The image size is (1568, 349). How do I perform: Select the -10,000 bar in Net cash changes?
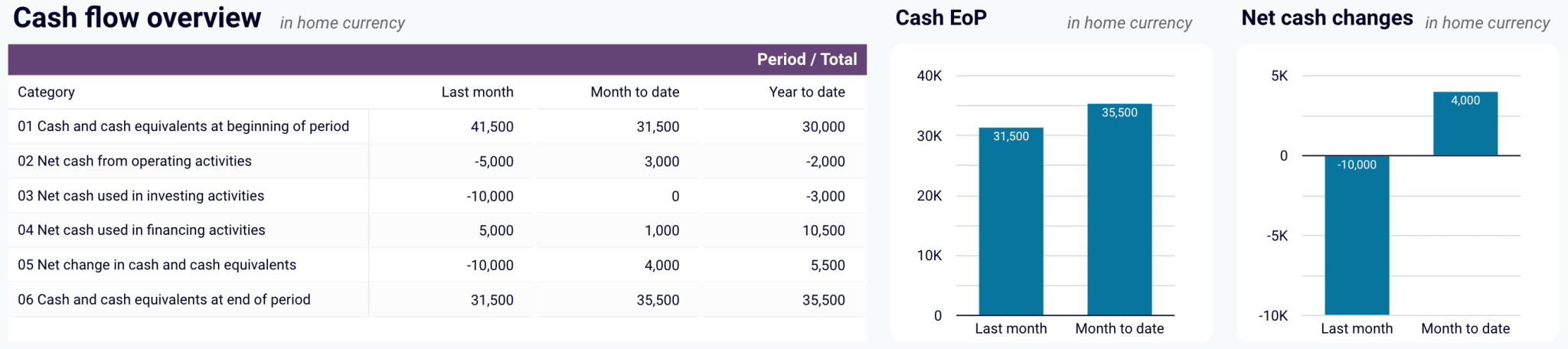click(x=1357, y=236)
